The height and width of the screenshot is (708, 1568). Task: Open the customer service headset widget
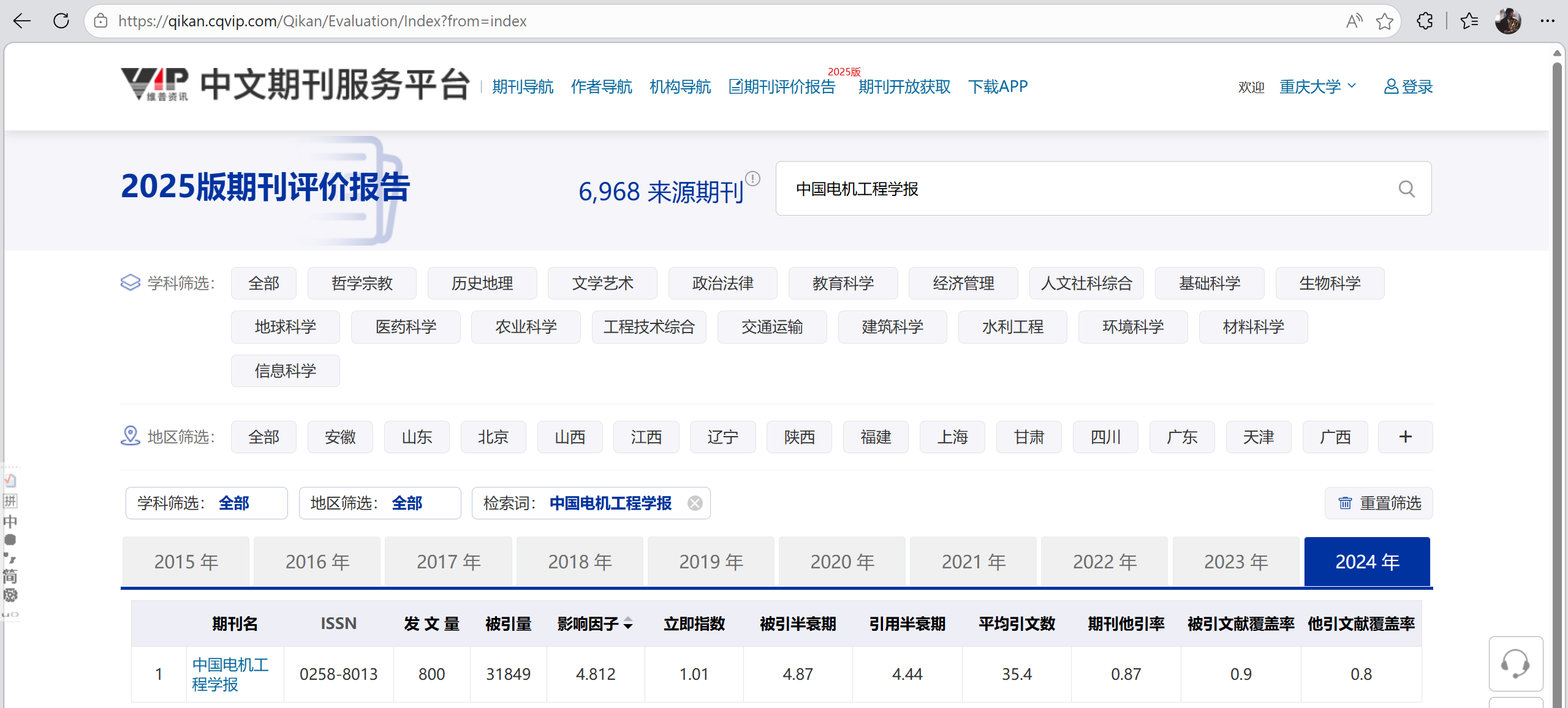click(1515, 664)
